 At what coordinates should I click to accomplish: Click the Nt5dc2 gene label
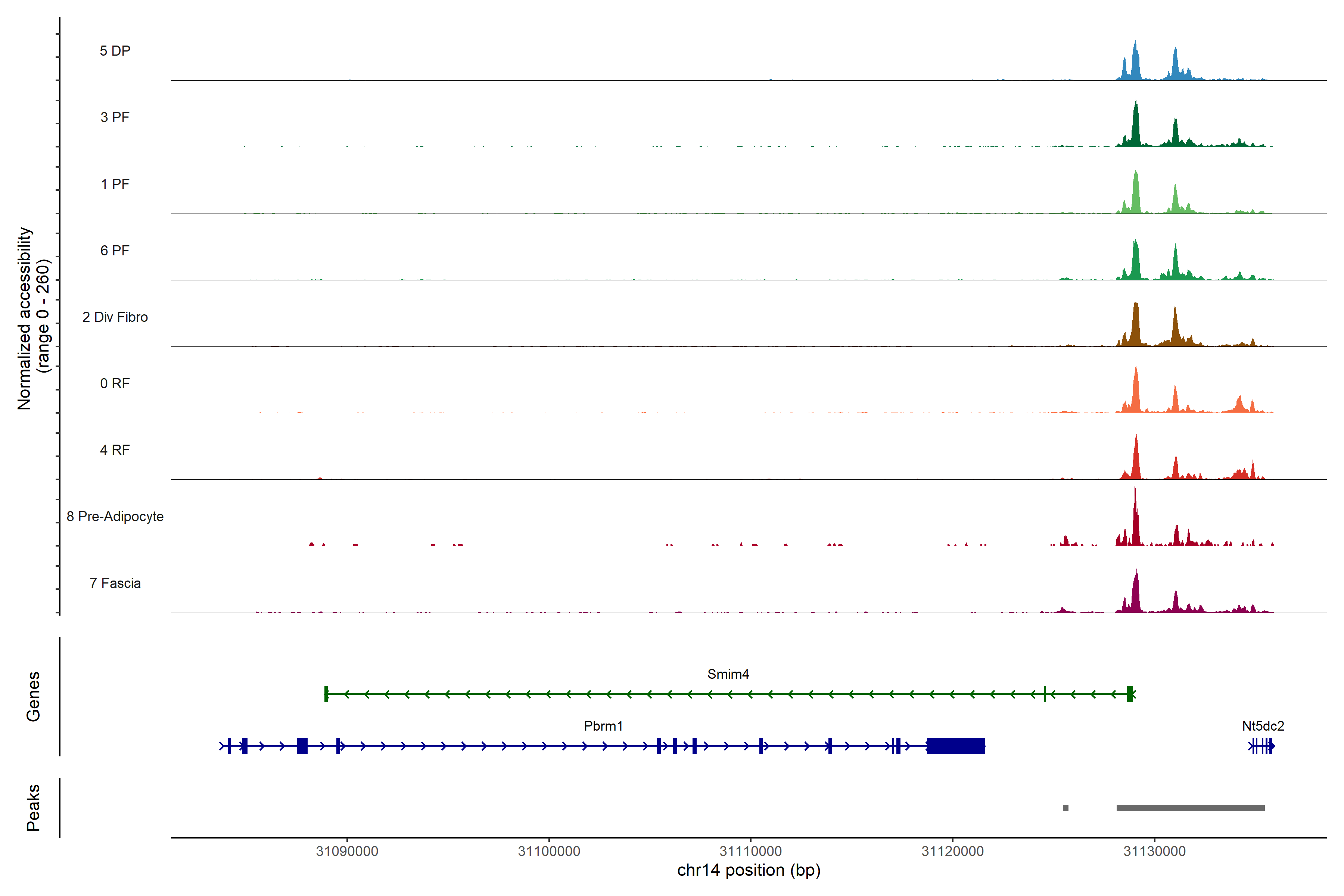1263,726
